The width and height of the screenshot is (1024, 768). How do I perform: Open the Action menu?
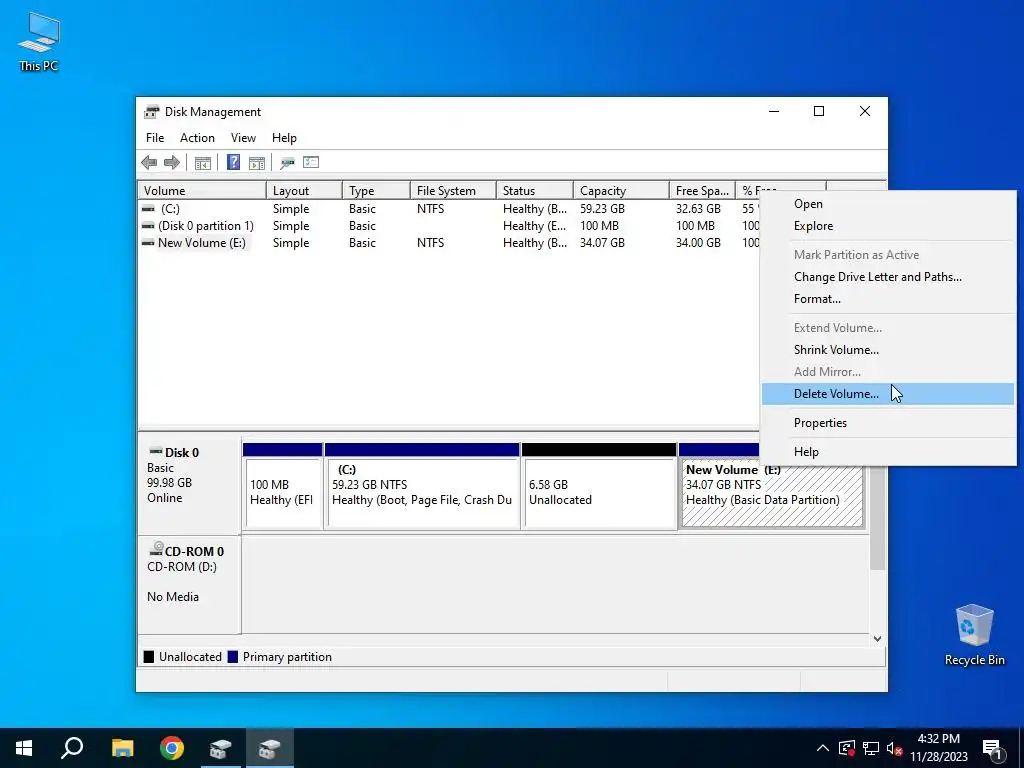197,138
